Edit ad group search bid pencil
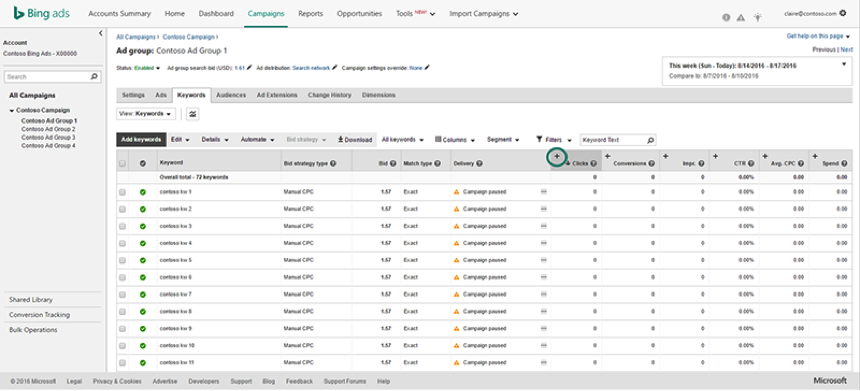 tap(250, 68)
